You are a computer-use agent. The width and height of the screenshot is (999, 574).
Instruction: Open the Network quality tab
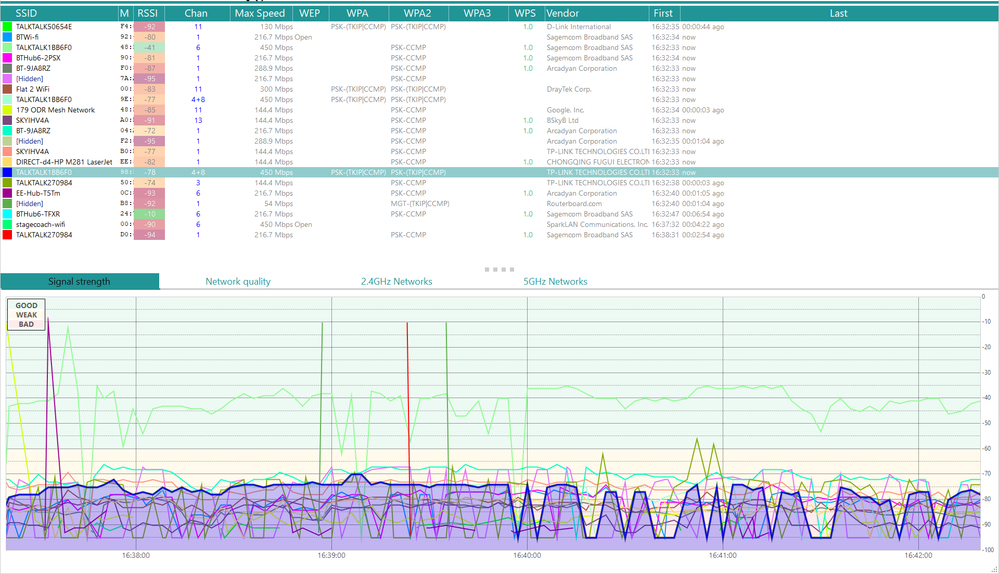[238, 282]
